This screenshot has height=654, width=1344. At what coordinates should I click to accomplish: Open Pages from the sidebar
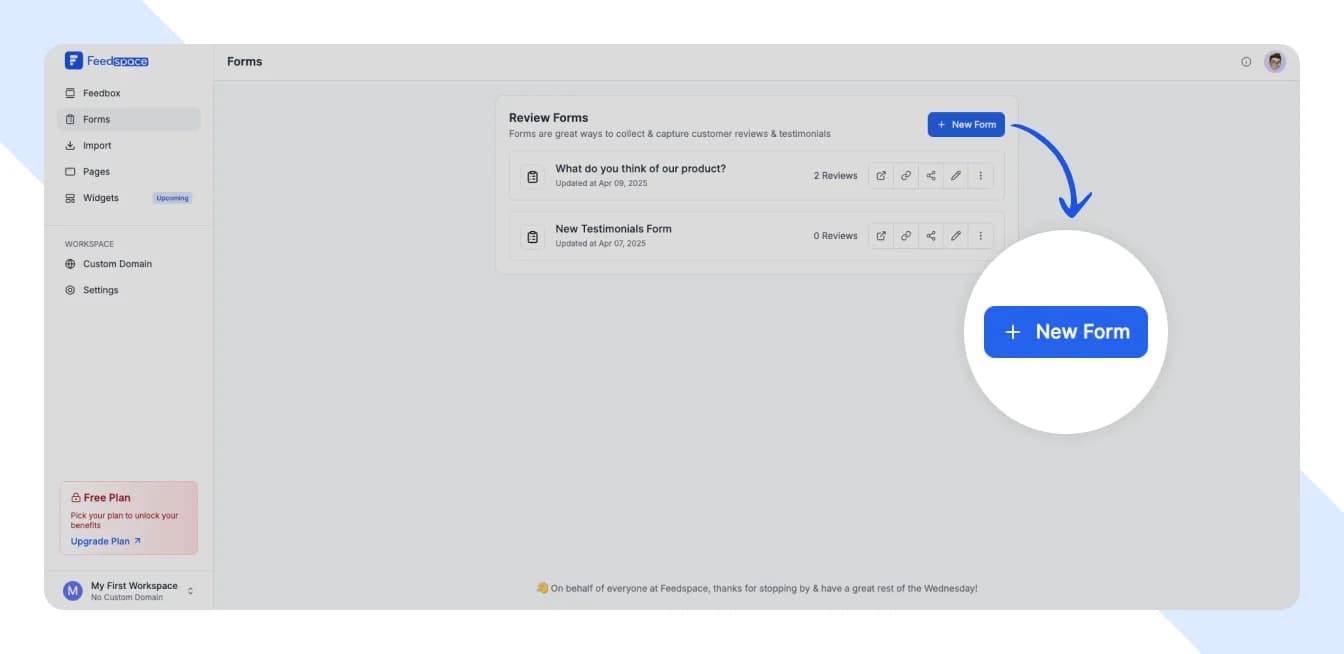pyautogui.click(x=96, y=172)
